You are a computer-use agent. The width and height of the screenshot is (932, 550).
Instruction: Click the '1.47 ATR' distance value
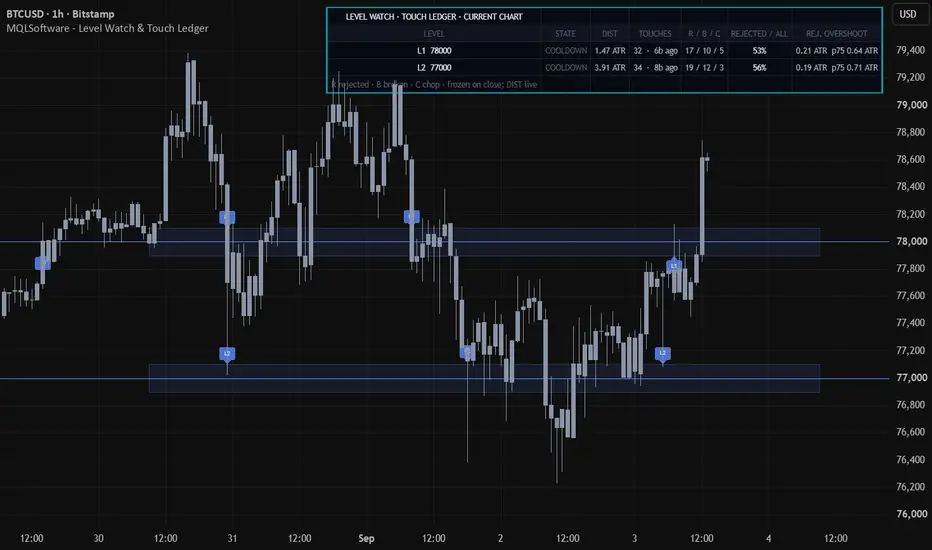[x=610, y=51]
